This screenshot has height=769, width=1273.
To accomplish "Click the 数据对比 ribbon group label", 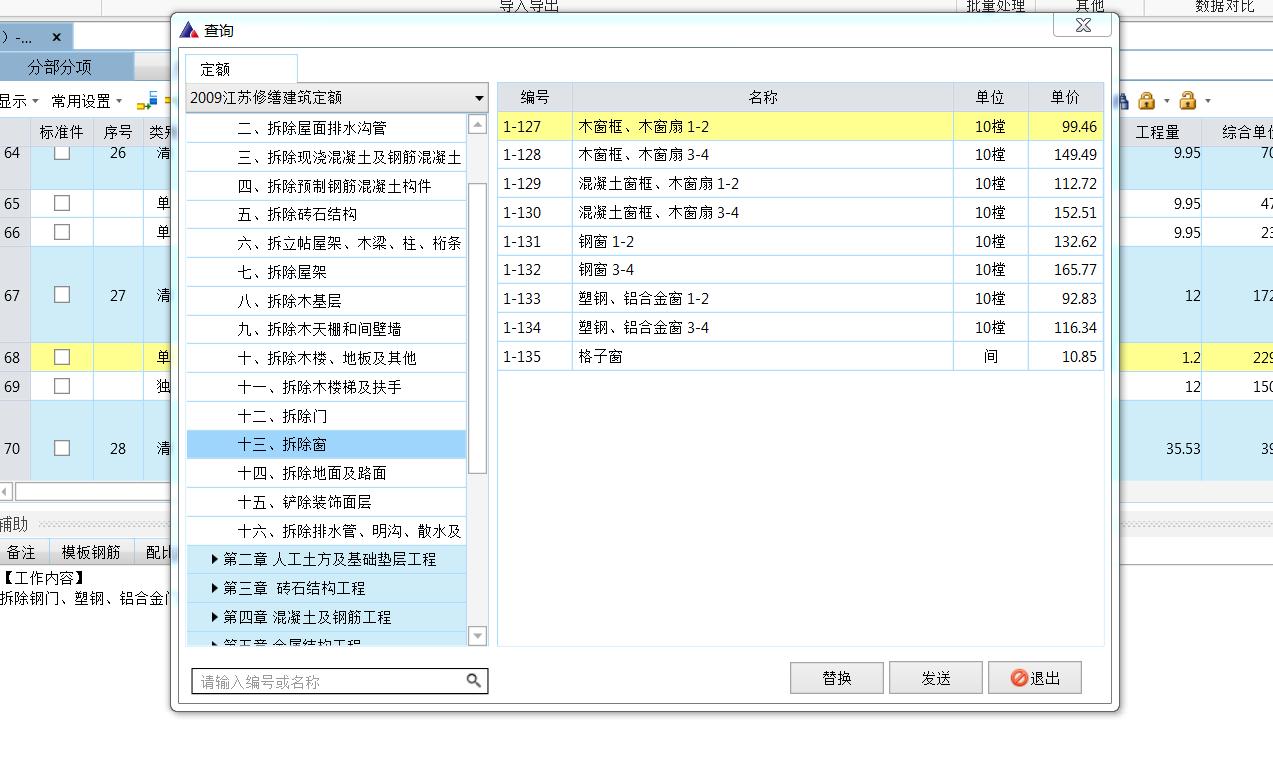I will coord(1224,6).
